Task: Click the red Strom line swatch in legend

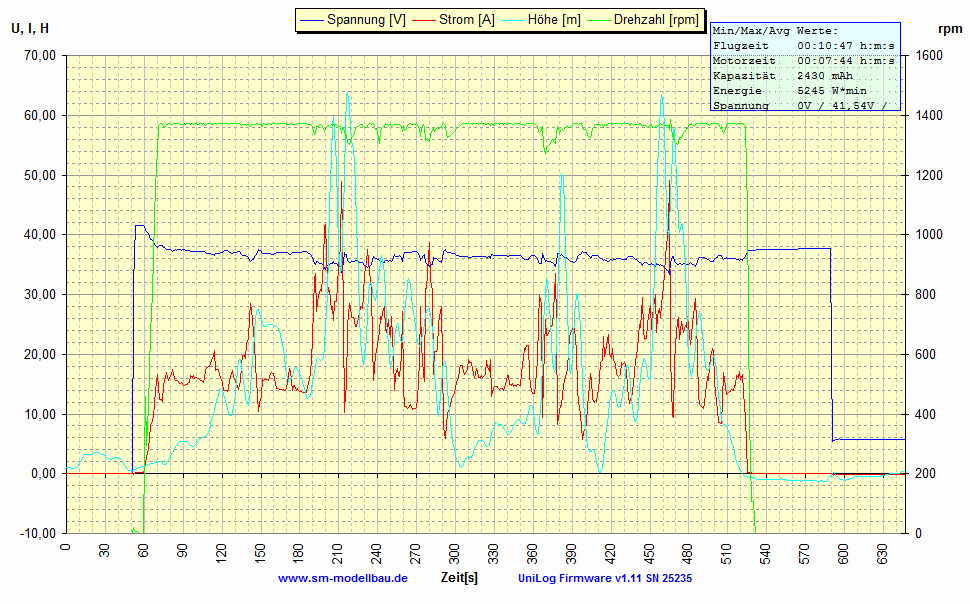Action: (x=423, y=20)
